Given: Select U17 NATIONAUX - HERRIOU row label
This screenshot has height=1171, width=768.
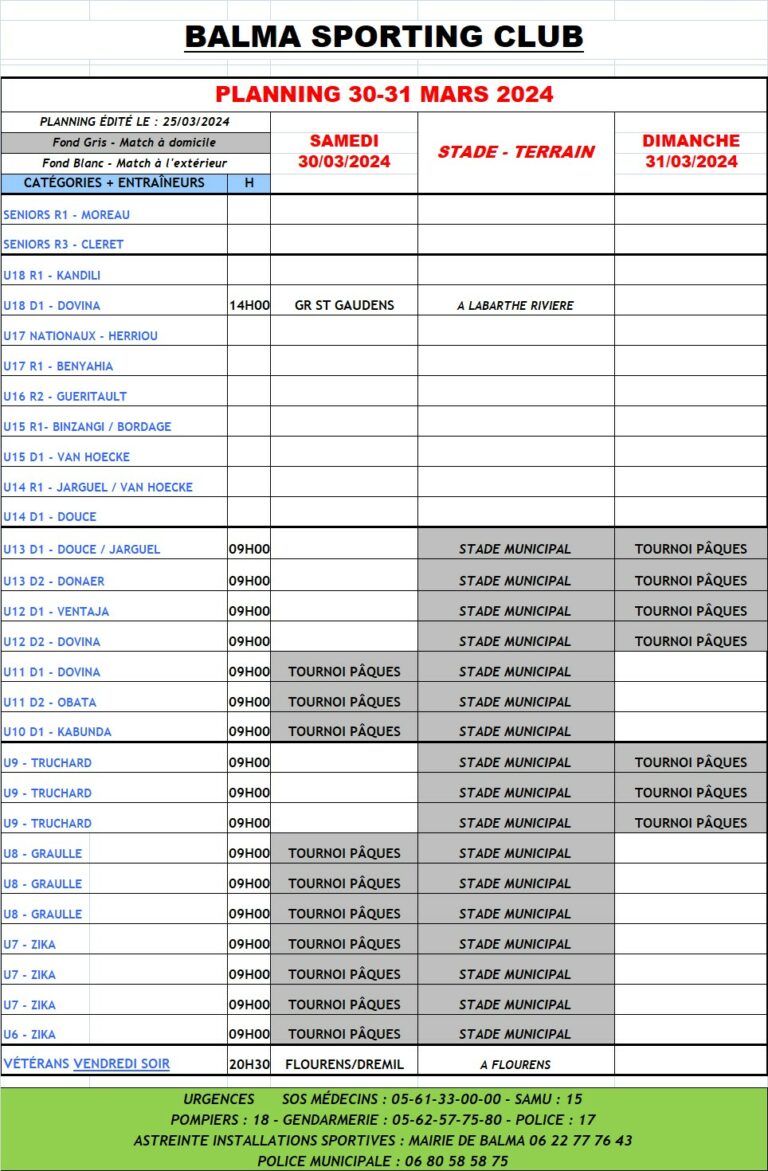Looking at the screenshot, I should tap(80, 336).
